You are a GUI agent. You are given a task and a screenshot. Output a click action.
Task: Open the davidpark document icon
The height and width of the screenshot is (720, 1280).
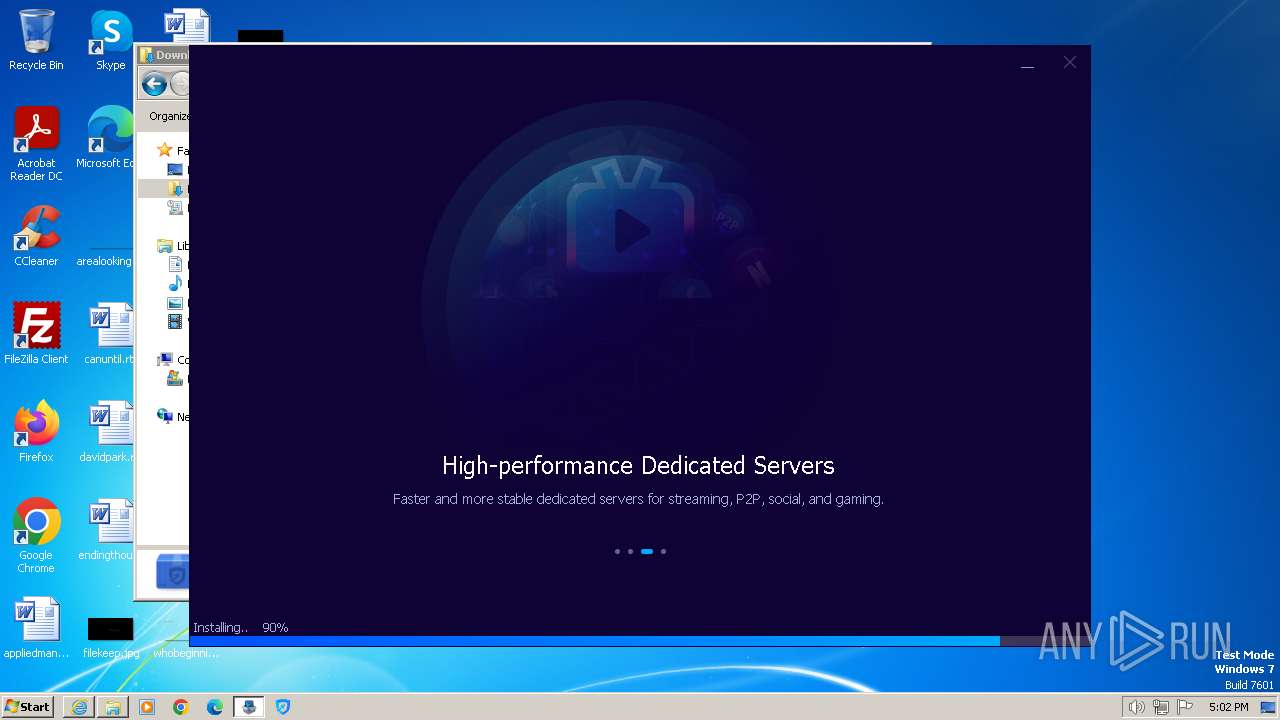click(x=107, y=432)
